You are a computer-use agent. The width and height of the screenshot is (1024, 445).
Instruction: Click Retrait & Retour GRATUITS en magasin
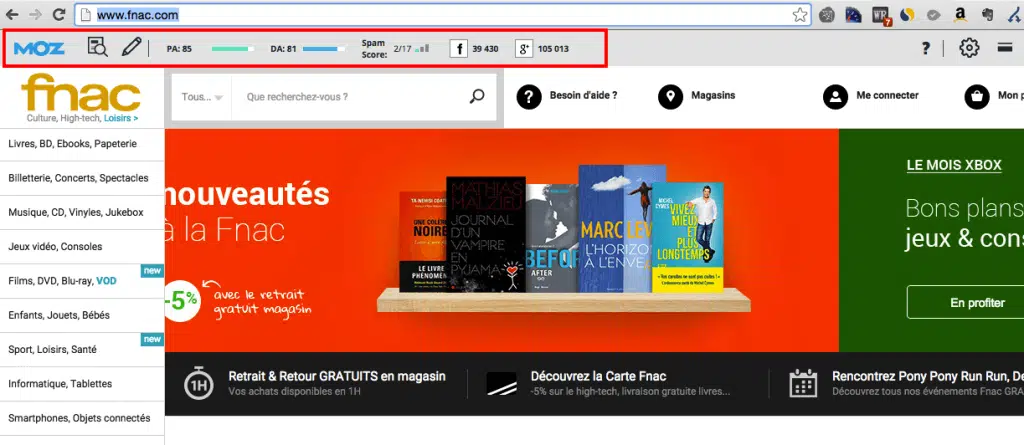337,376
